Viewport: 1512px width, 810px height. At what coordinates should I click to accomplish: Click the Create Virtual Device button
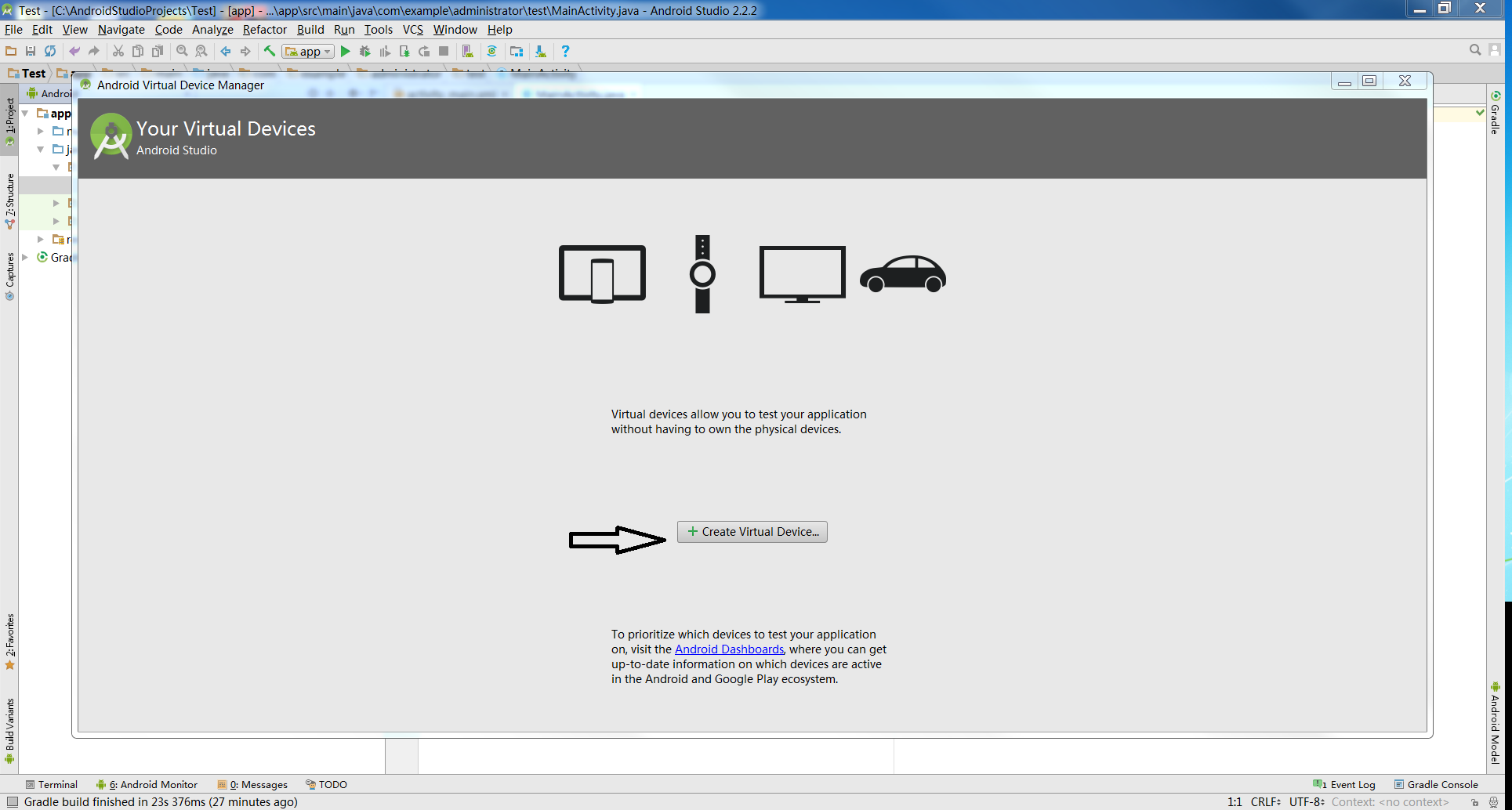752,532
